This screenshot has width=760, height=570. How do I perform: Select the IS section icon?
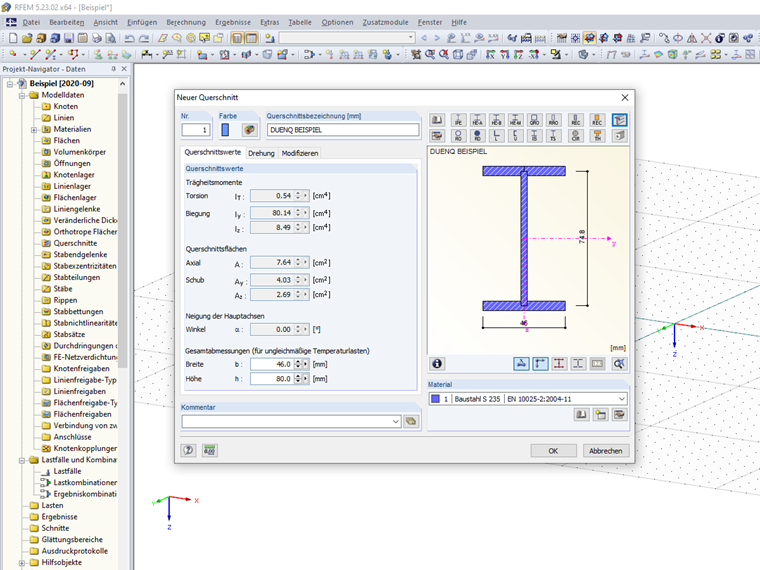tap(534, 136)
